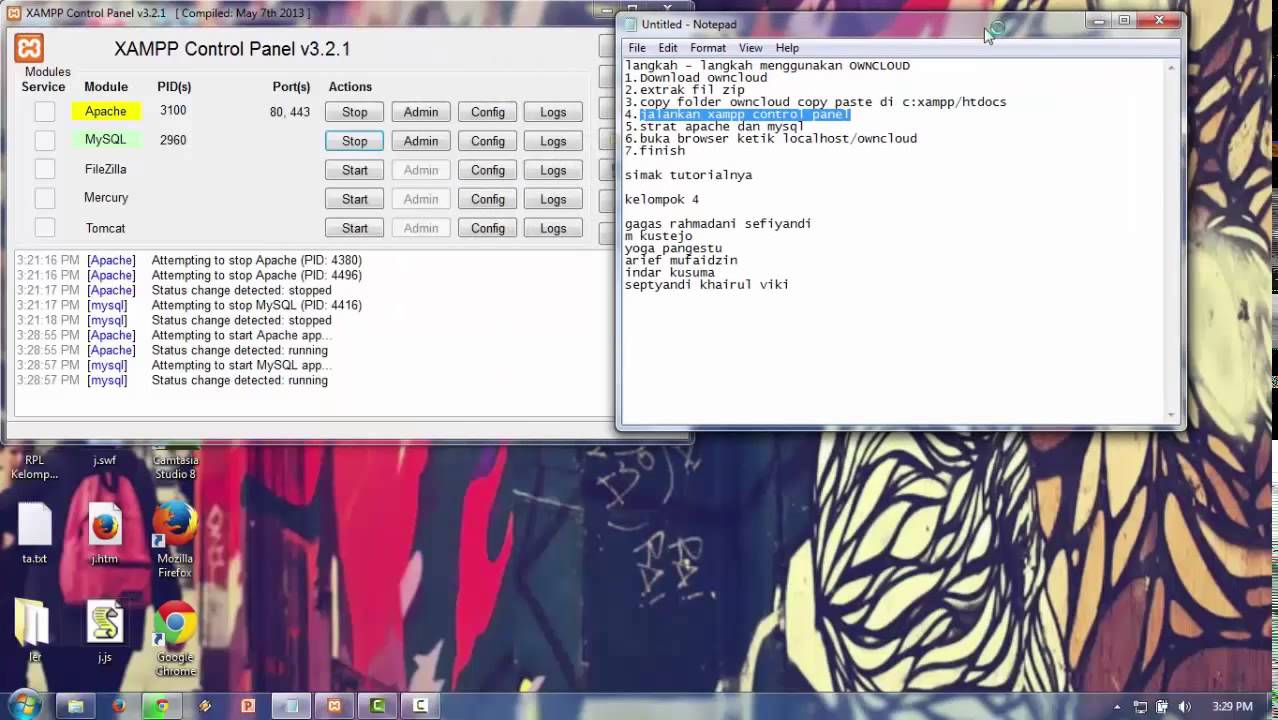Start the Mercury module
This screenshot has width=1278, height=720.
click(x=354, y=199)
